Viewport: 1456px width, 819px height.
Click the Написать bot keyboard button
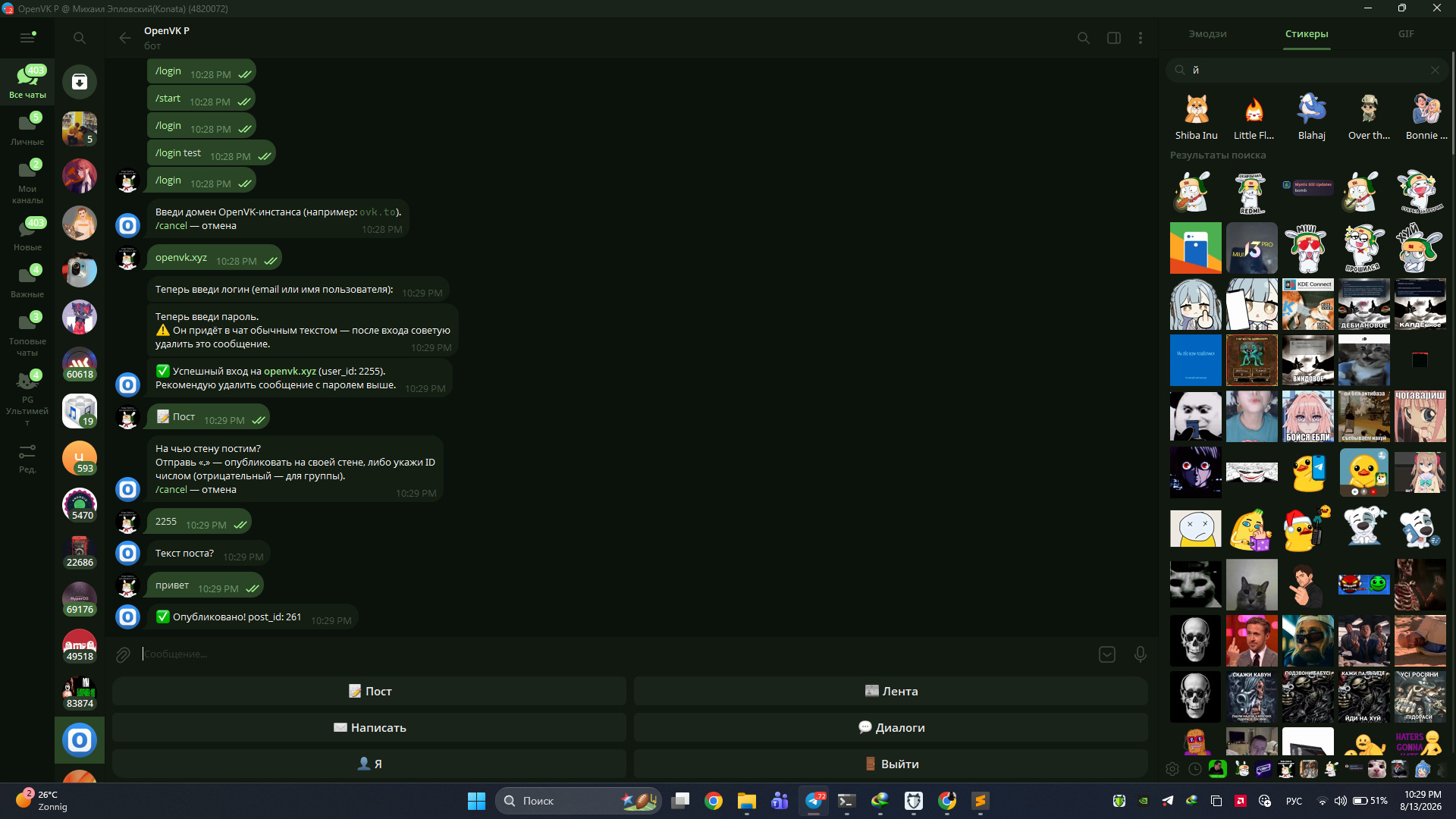pyautogui.click(x=369, y=727)
